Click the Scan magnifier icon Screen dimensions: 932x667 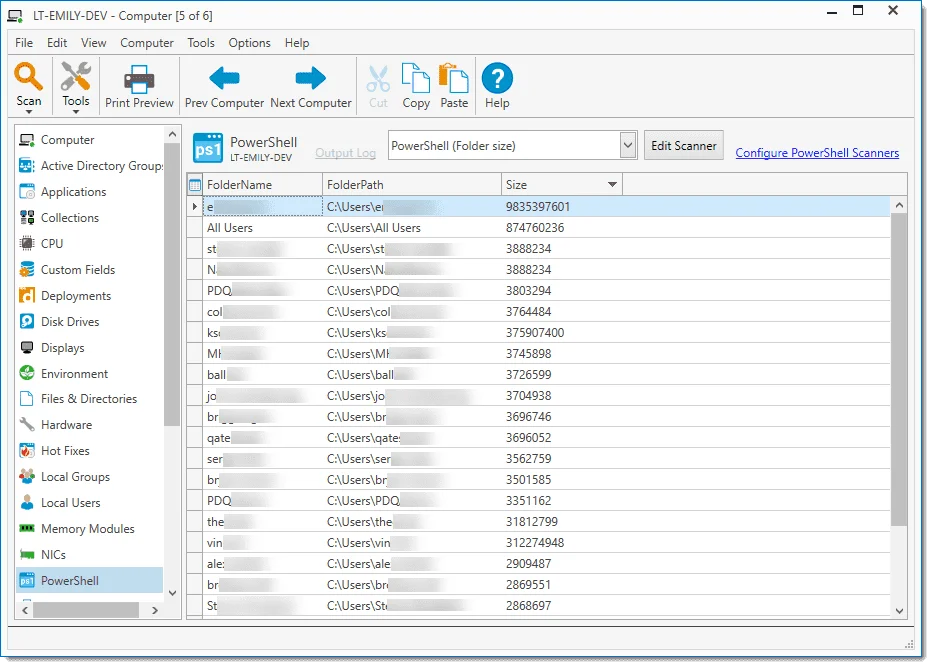pos(29,77)
